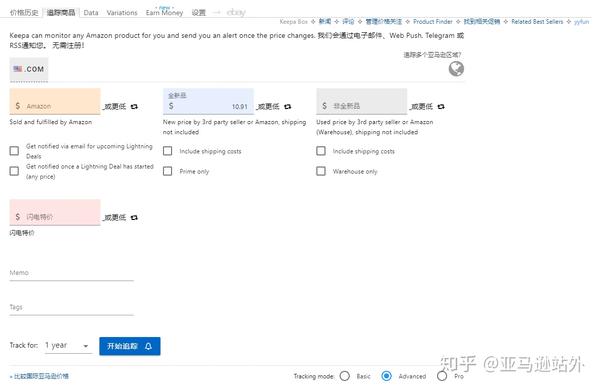Click the Lightning Deal price field
The width and height of the screenshot is (600, 388).
(55, 212)
